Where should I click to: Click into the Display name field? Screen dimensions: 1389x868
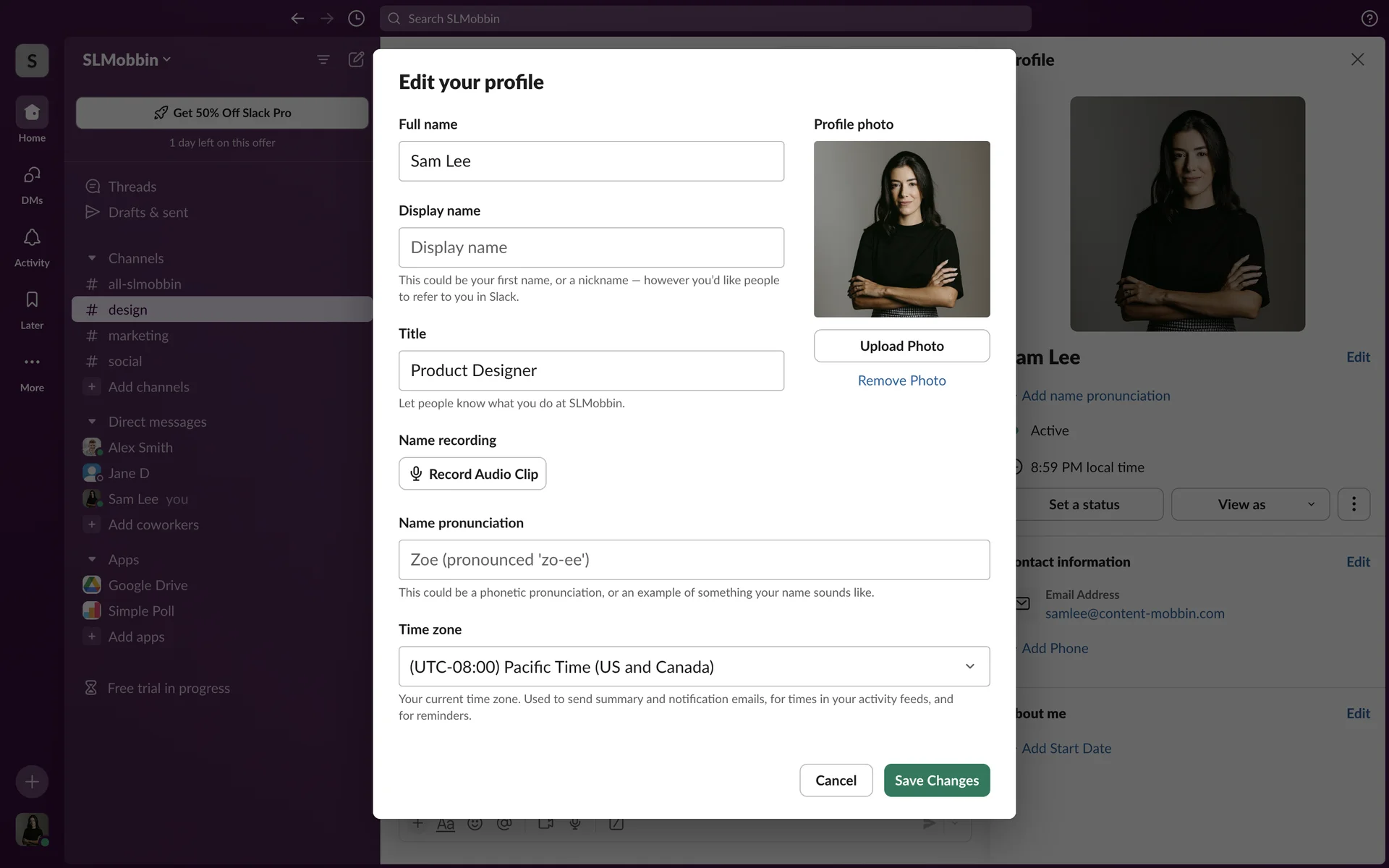pyautogui.click(x=591, y=247)
